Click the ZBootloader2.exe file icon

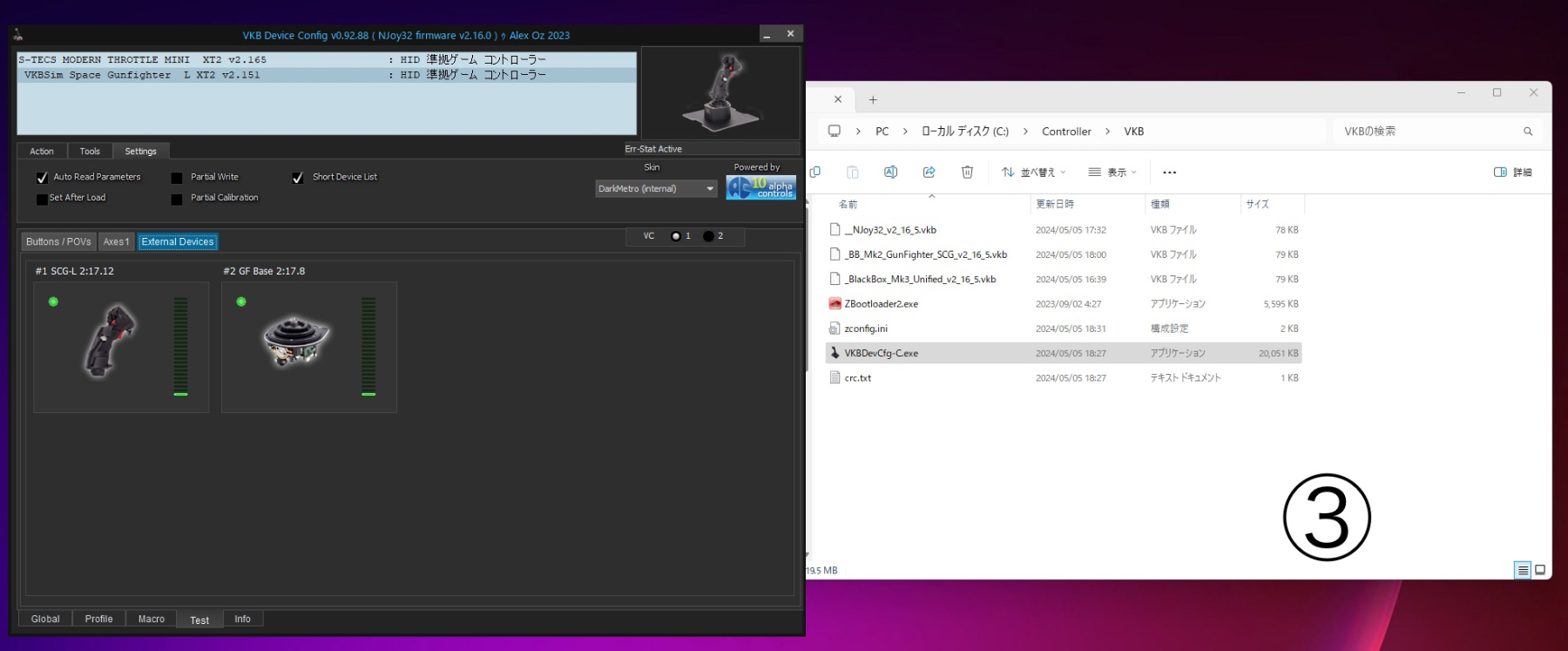(835, 304)
